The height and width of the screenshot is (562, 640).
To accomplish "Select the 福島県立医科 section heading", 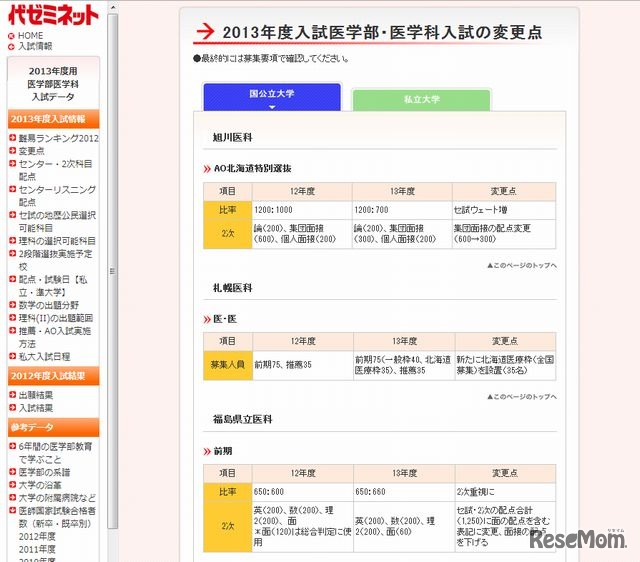I will 242,419.
